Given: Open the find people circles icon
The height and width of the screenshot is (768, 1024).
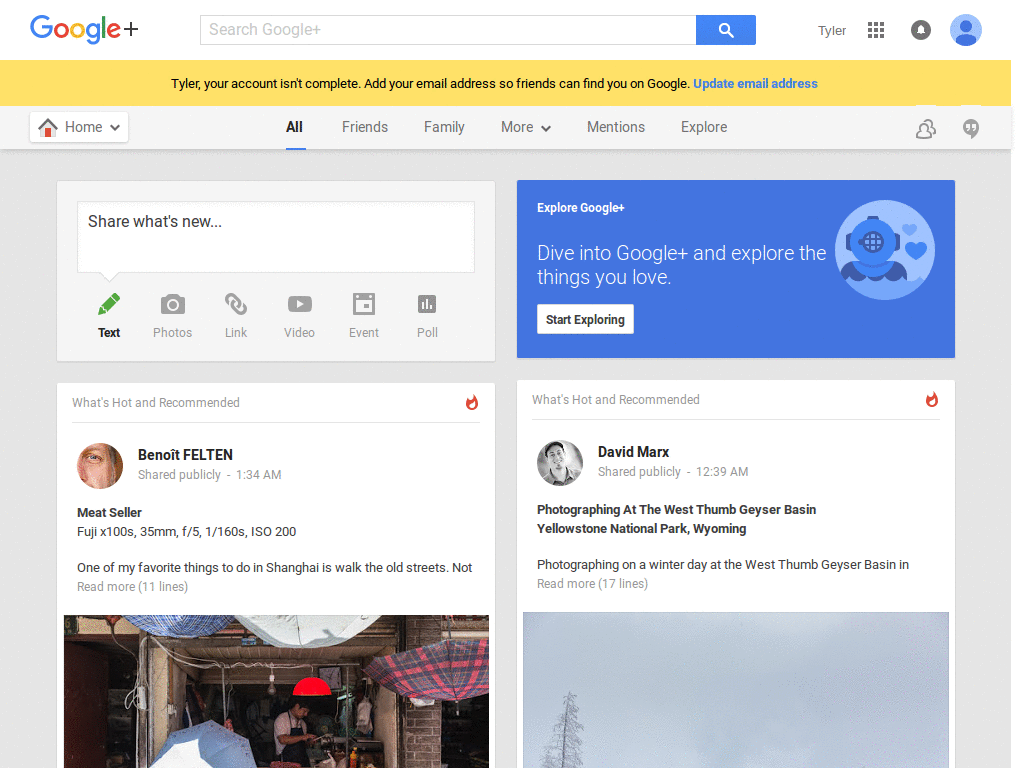Looking at the screenshot, I should [x=926, y=129].
